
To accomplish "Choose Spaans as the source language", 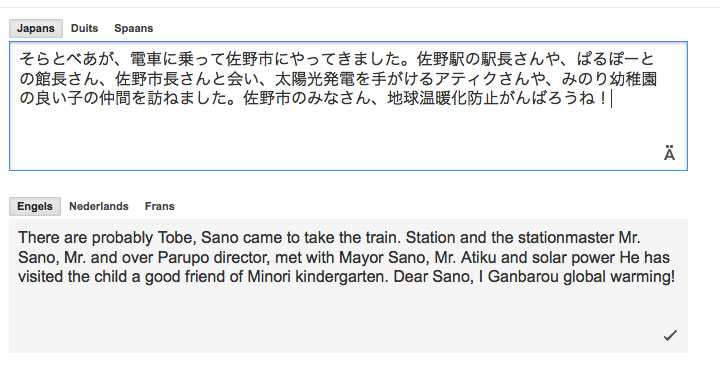I will [x=134, y=28].
